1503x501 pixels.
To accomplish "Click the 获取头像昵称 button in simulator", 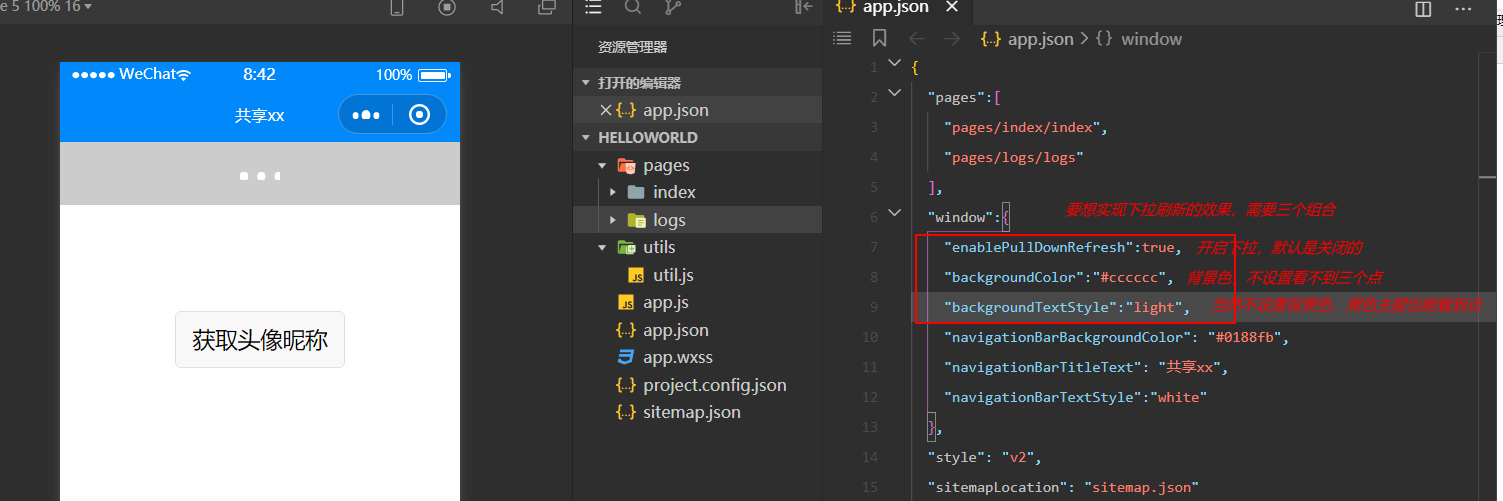I will tap(260, 340).
